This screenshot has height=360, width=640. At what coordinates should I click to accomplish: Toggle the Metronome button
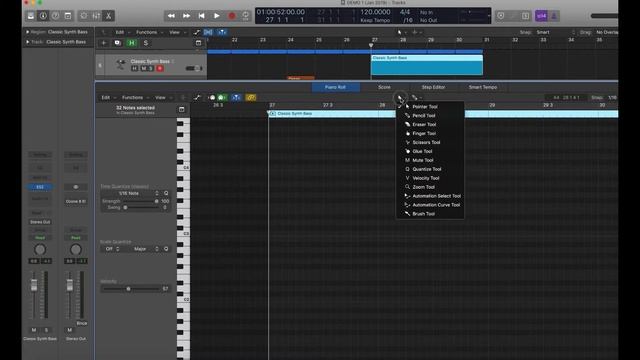[x=554, y=16]
